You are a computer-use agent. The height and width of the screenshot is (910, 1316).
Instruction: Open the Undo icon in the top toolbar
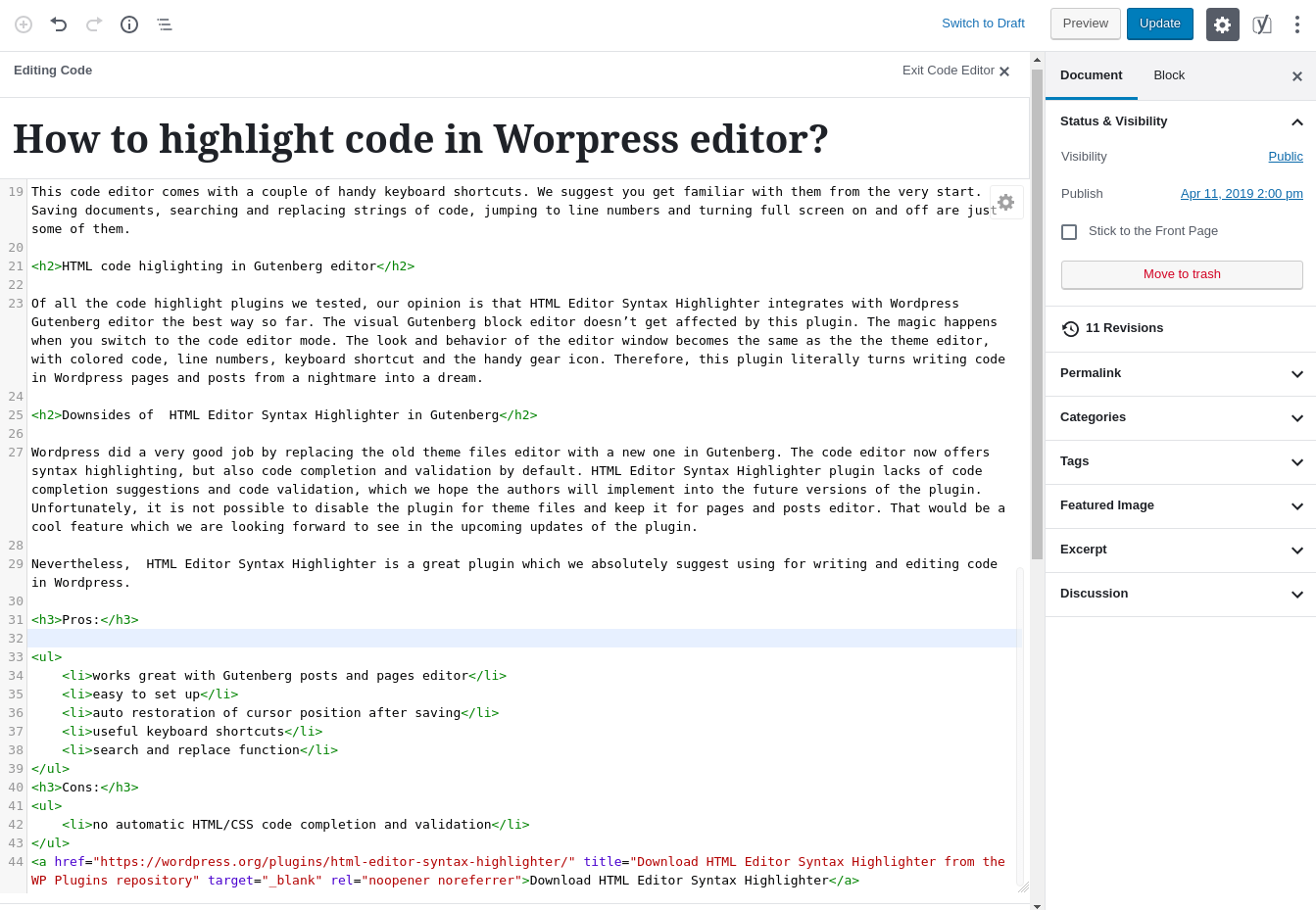coord(58,24)
